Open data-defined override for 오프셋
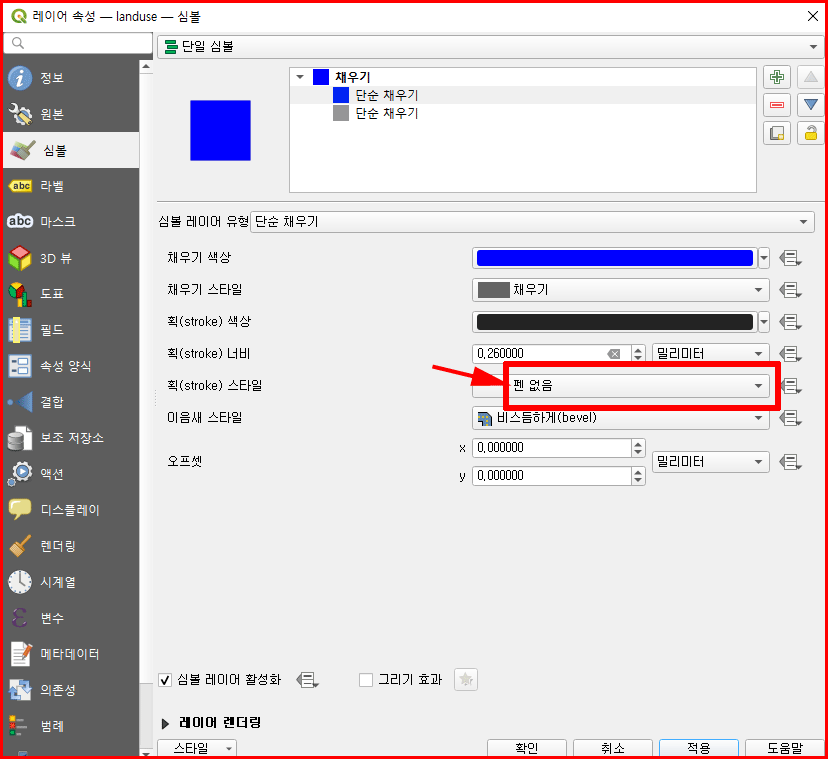The width and height of the screenshot is (828, 759). 791,462
